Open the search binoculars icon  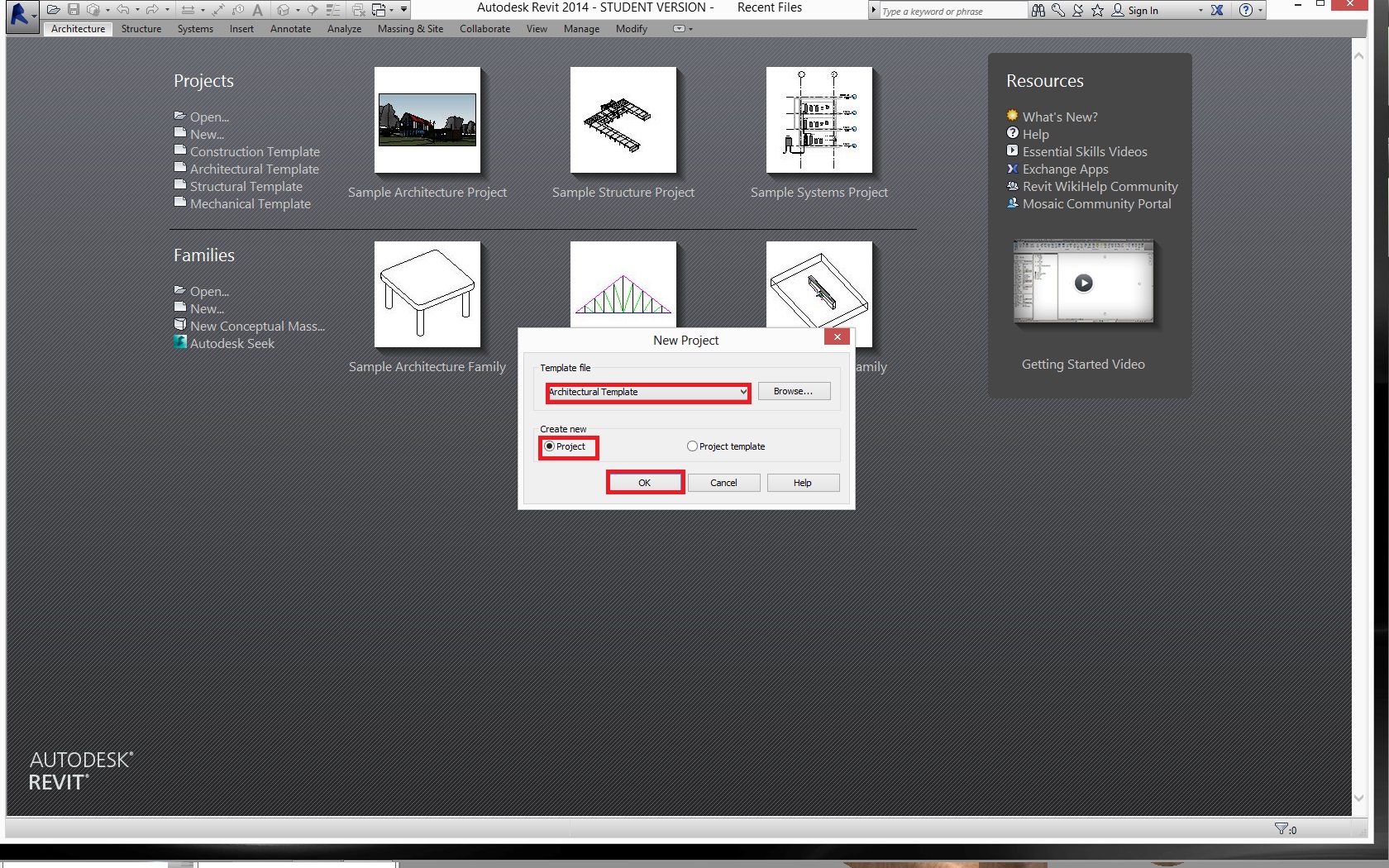1039,10
